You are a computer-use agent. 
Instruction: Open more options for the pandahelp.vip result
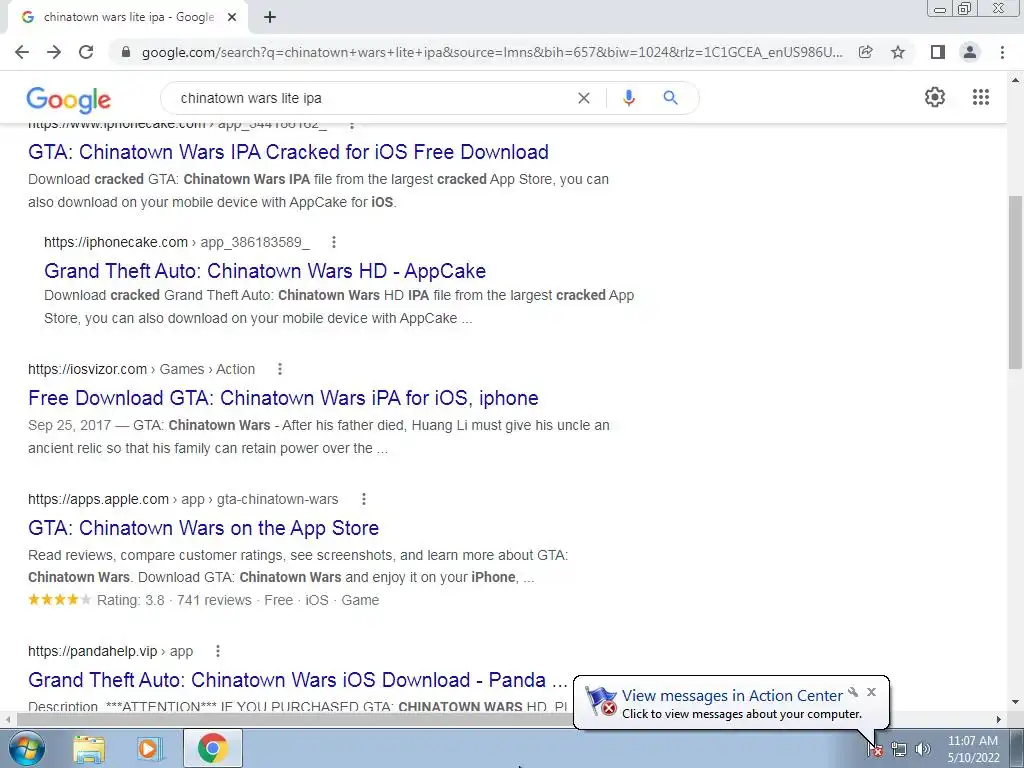click(217, 651)
